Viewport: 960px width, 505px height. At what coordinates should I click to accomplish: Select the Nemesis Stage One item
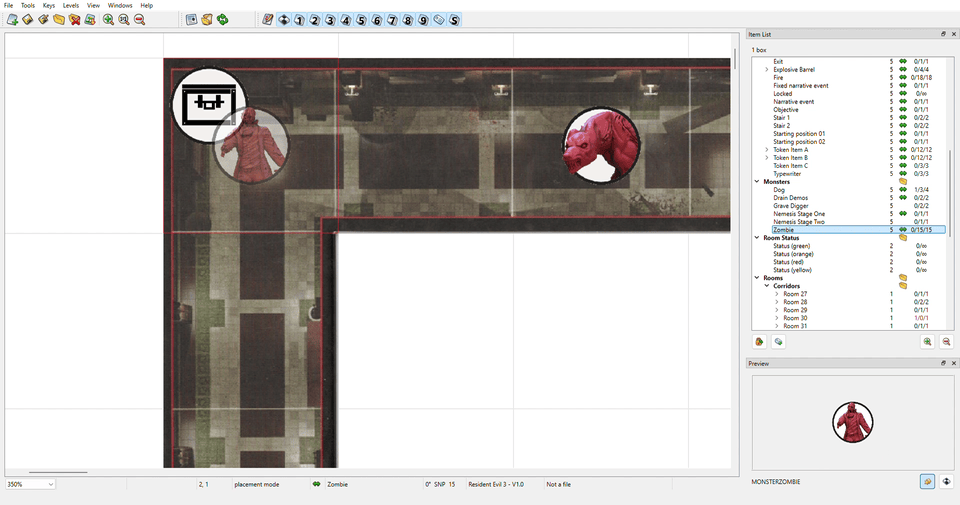pos(799,214)
